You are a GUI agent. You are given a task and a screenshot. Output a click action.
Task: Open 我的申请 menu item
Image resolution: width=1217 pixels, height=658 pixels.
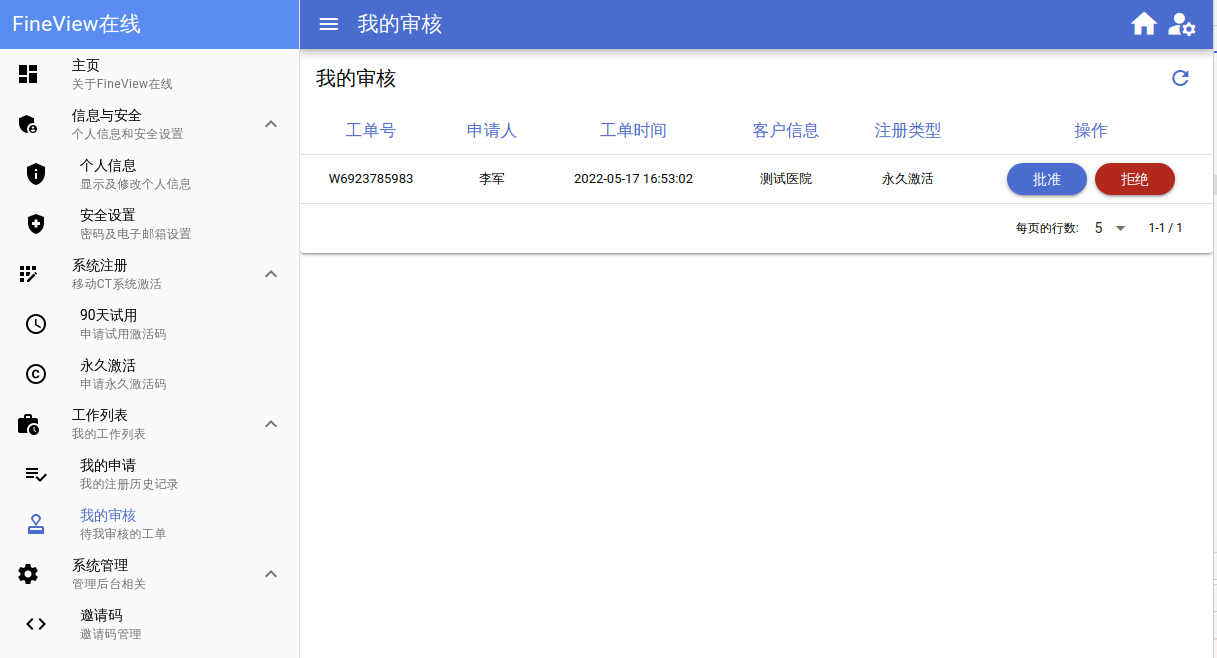point(150,474)
